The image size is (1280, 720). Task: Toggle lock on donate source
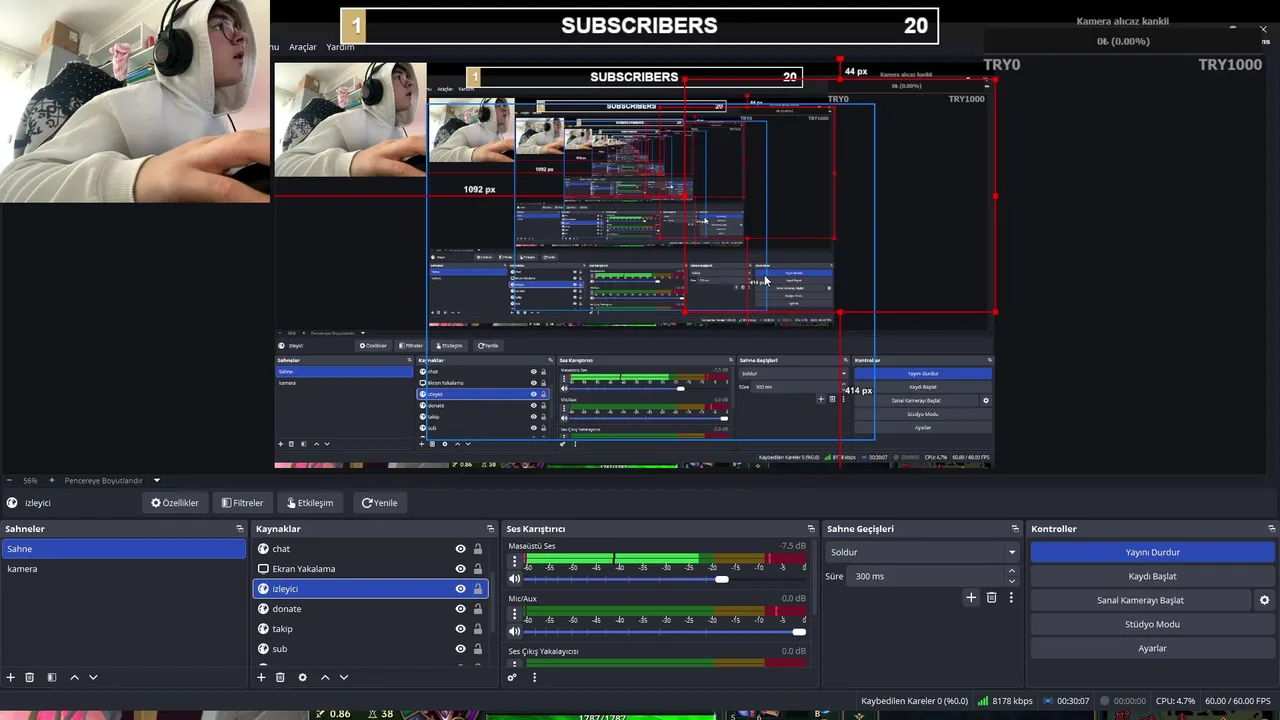pos(478,609)
